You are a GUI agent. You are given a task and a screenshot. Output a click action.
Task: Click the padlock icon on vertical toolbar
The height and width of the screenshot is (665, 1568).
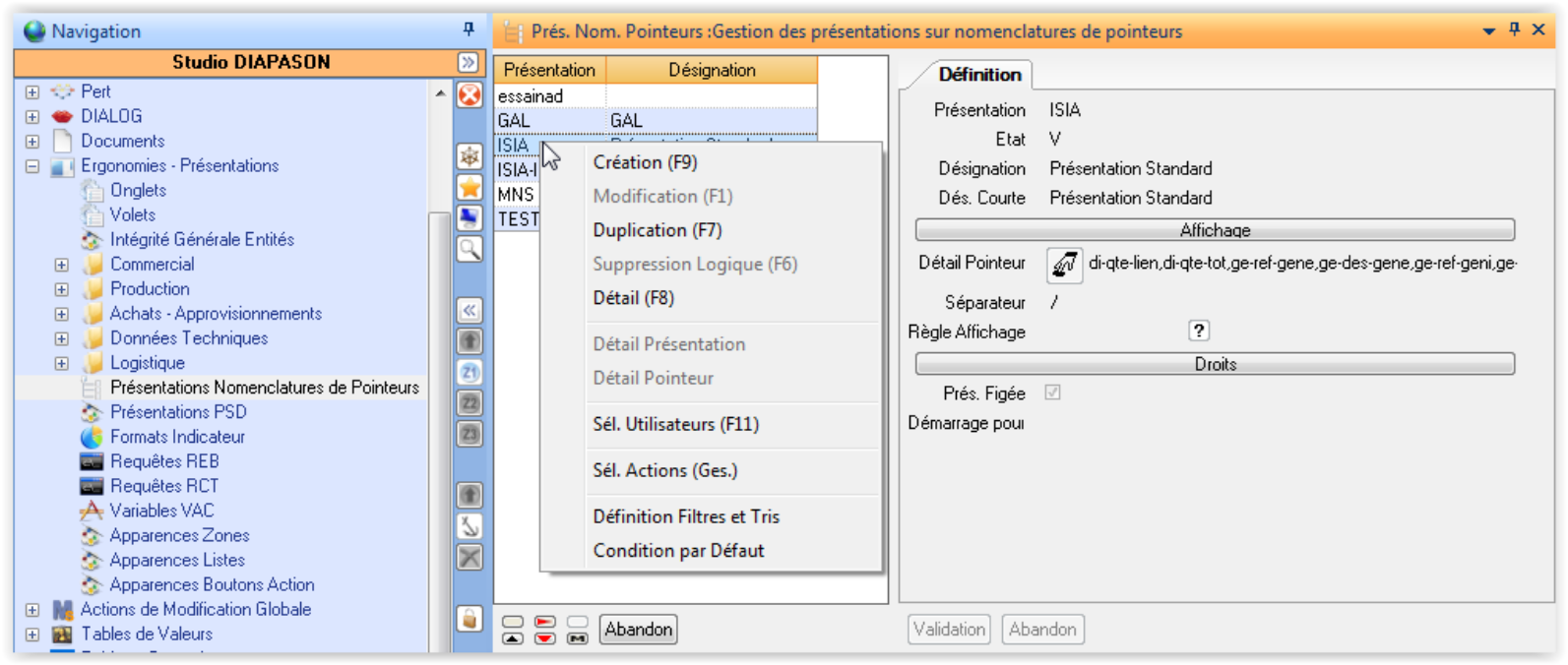click(x=470, y=619)
